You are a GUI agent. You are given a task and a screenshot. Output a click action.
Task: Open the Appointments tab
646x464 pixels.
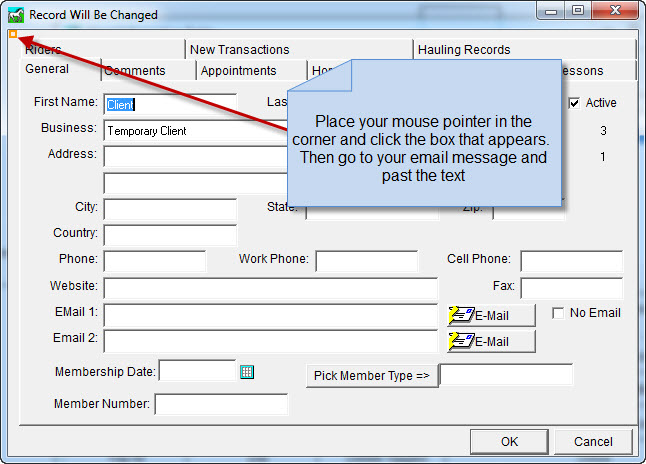(251, 71)
